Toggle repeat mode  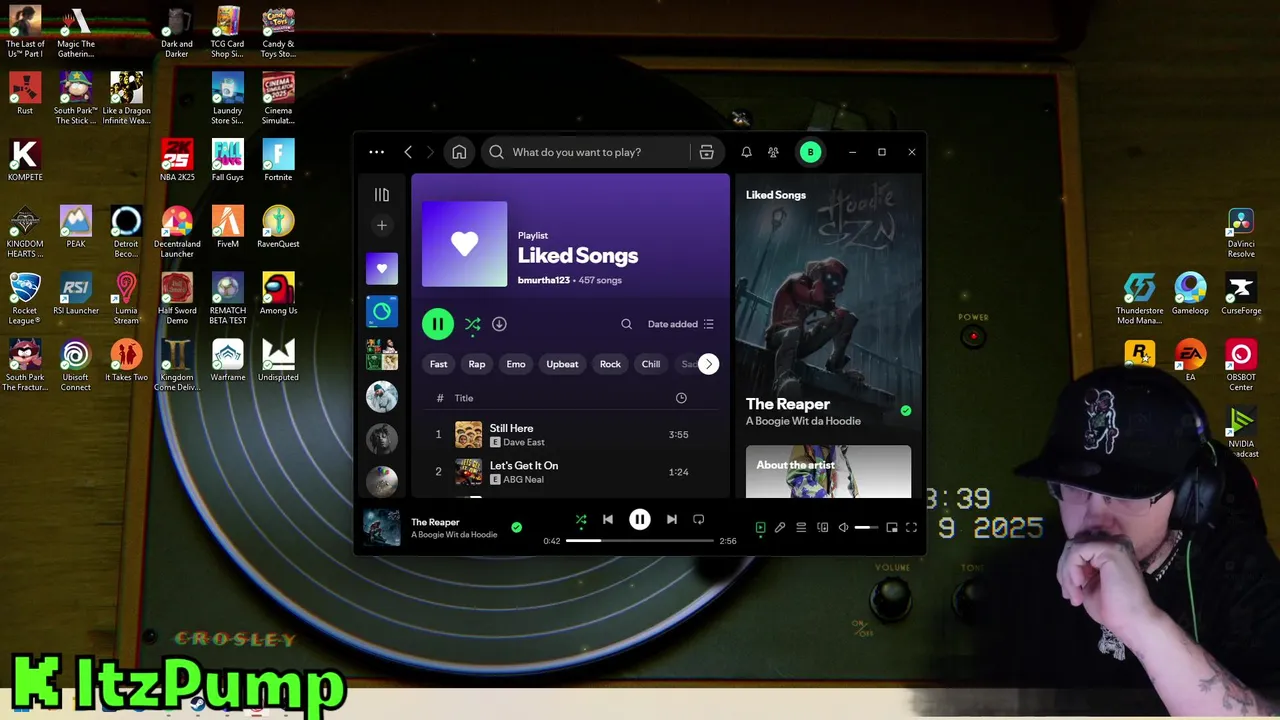pos(699,520)
